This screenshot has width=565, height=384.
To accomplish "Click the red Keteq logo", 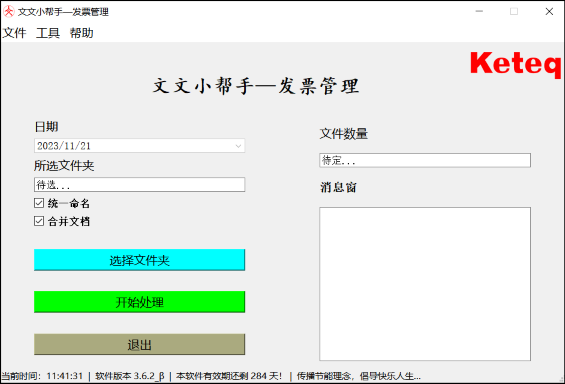I will tap(516, 64).
